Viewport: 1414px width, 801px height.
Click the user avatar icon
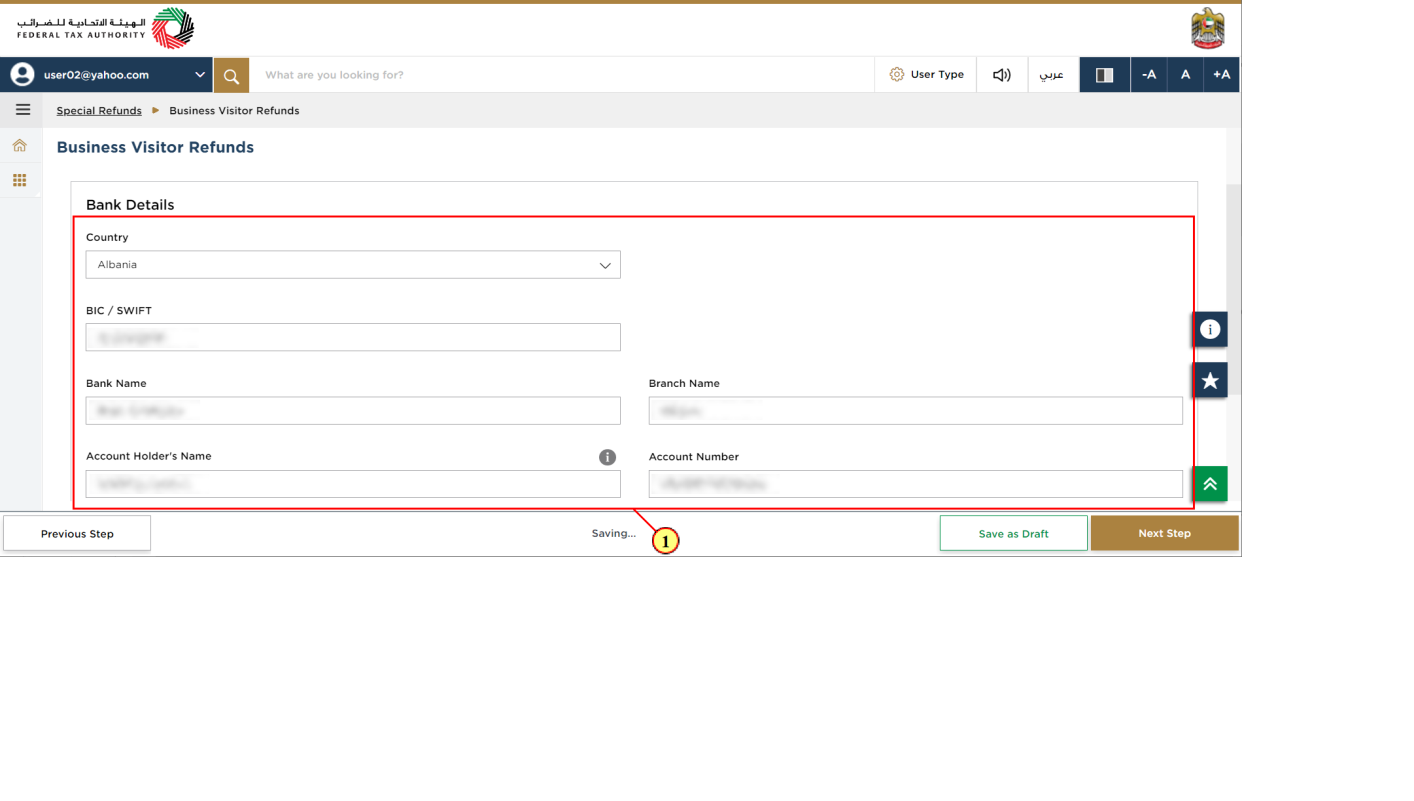click(22, 75)
